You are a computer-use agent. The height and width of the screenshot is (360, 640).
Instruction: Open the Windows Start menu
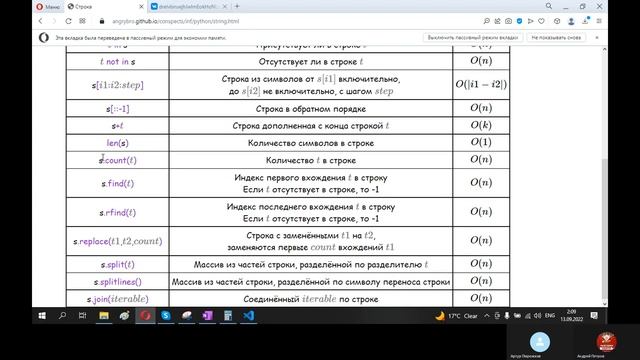click(42, 316)
